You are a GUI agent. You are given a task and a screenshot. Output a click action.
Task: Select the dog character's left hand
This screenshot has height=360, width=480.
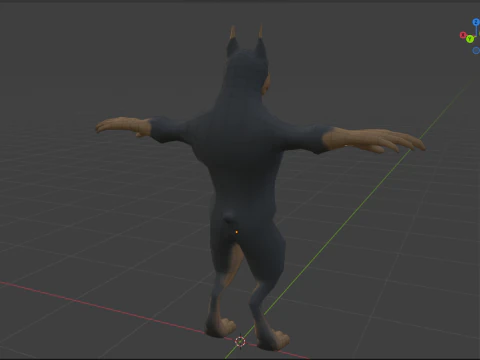pyautogui.click(x=123, y=127)
